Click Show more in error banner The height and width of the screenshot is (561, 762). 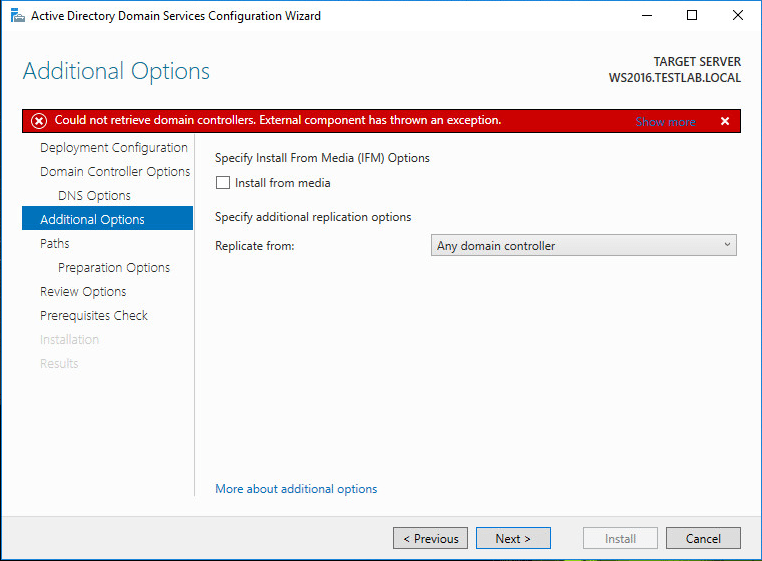coord(665,122)
